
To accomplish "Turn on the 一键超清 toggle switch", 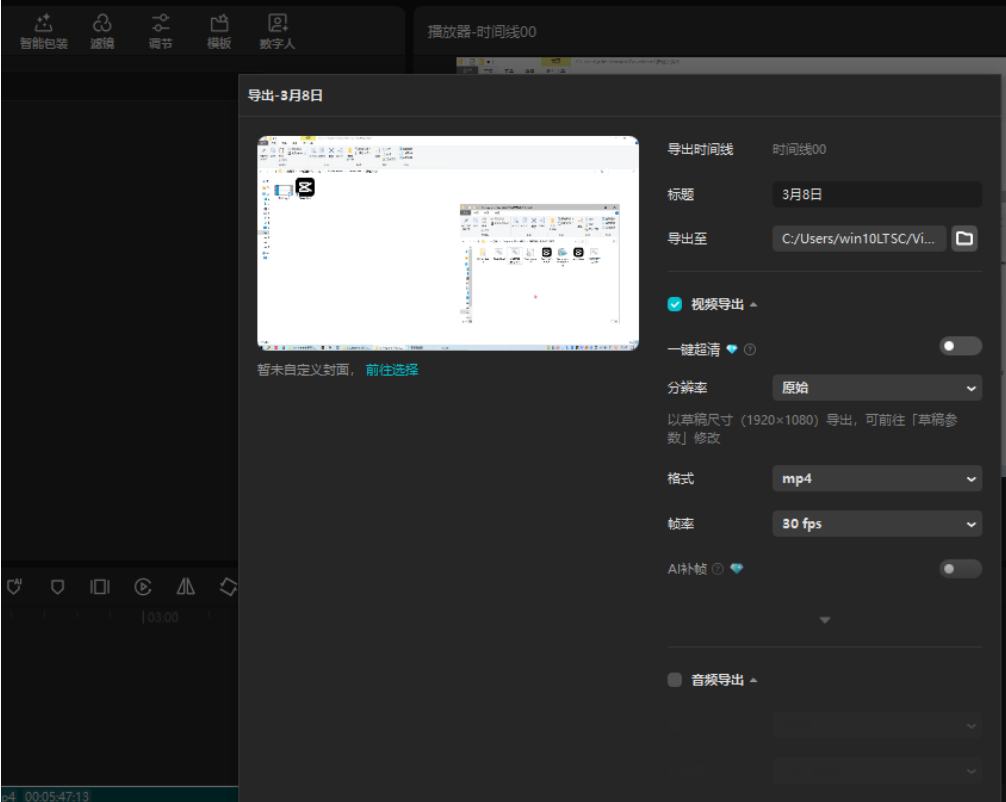I will 960,346.
